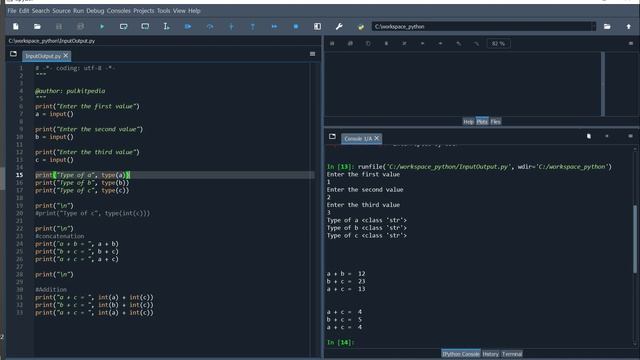Open the Projects menu
Screen dimensions: 640x360
coord(144,11)
